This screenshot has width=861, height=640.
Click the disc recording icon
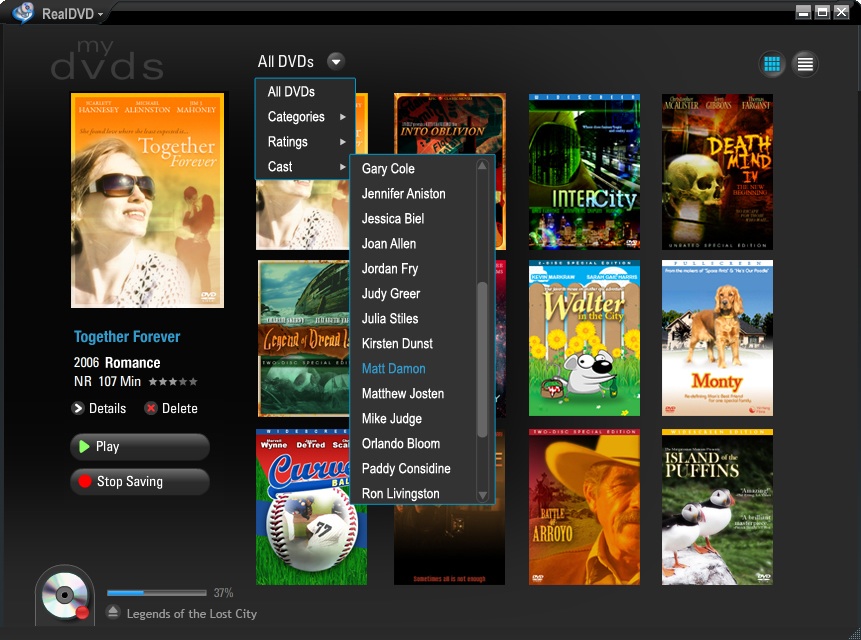pos(65,596)
